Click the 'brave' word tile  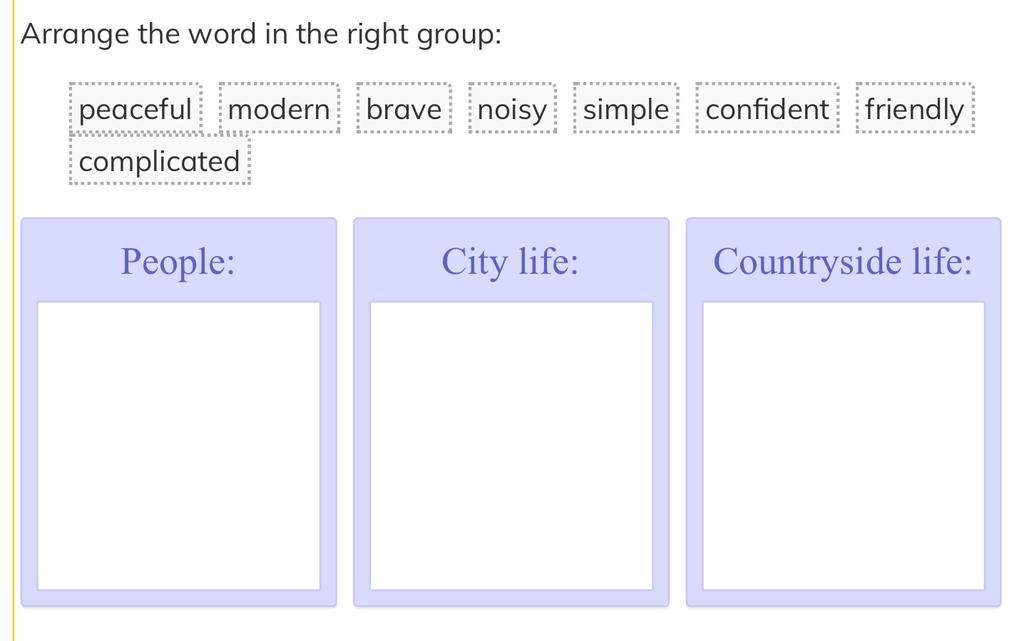click(403, 109)
